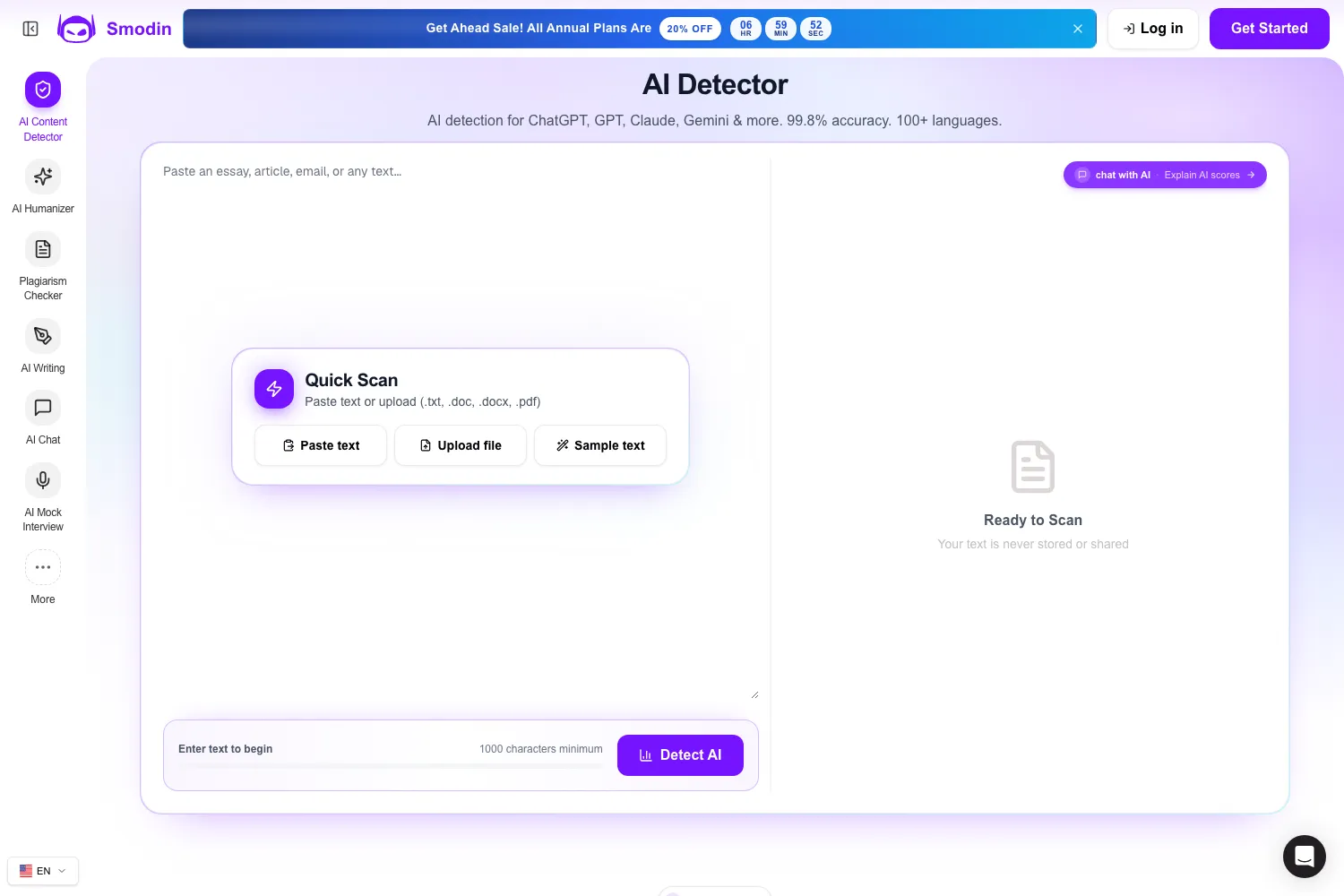Choose the Upload file option
The height and width of the screenshot is (896, 1344).
[x=461, y=445]
